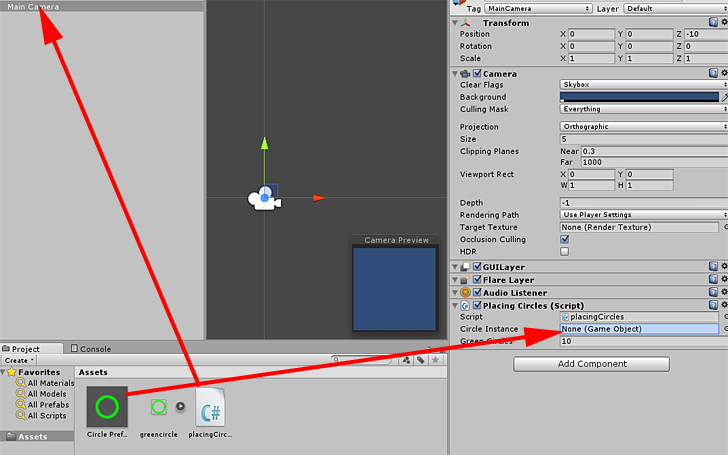
Task: Click the Add Component button
Action: point(591,364)
